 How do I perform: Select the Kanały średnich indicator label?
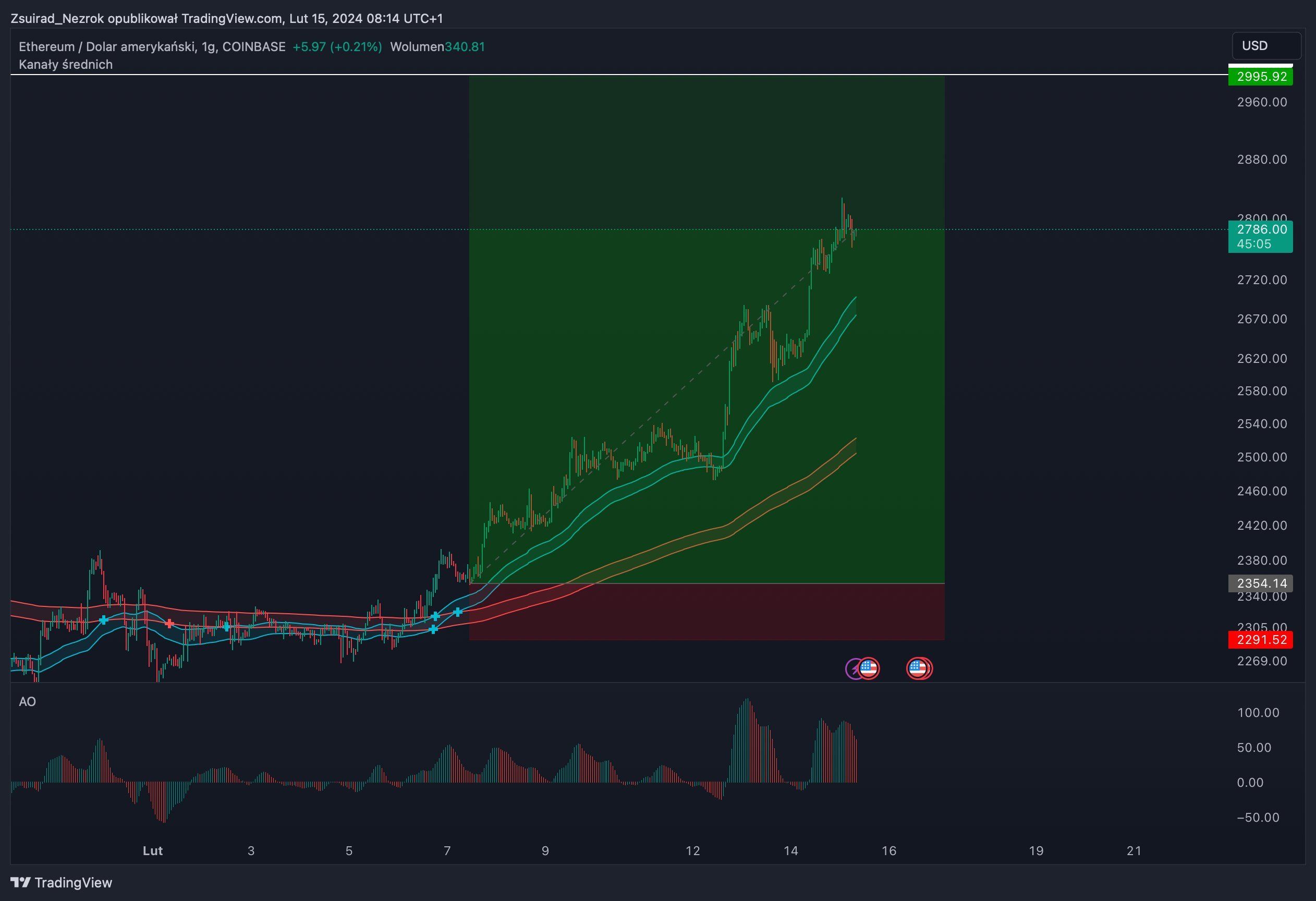66,65
